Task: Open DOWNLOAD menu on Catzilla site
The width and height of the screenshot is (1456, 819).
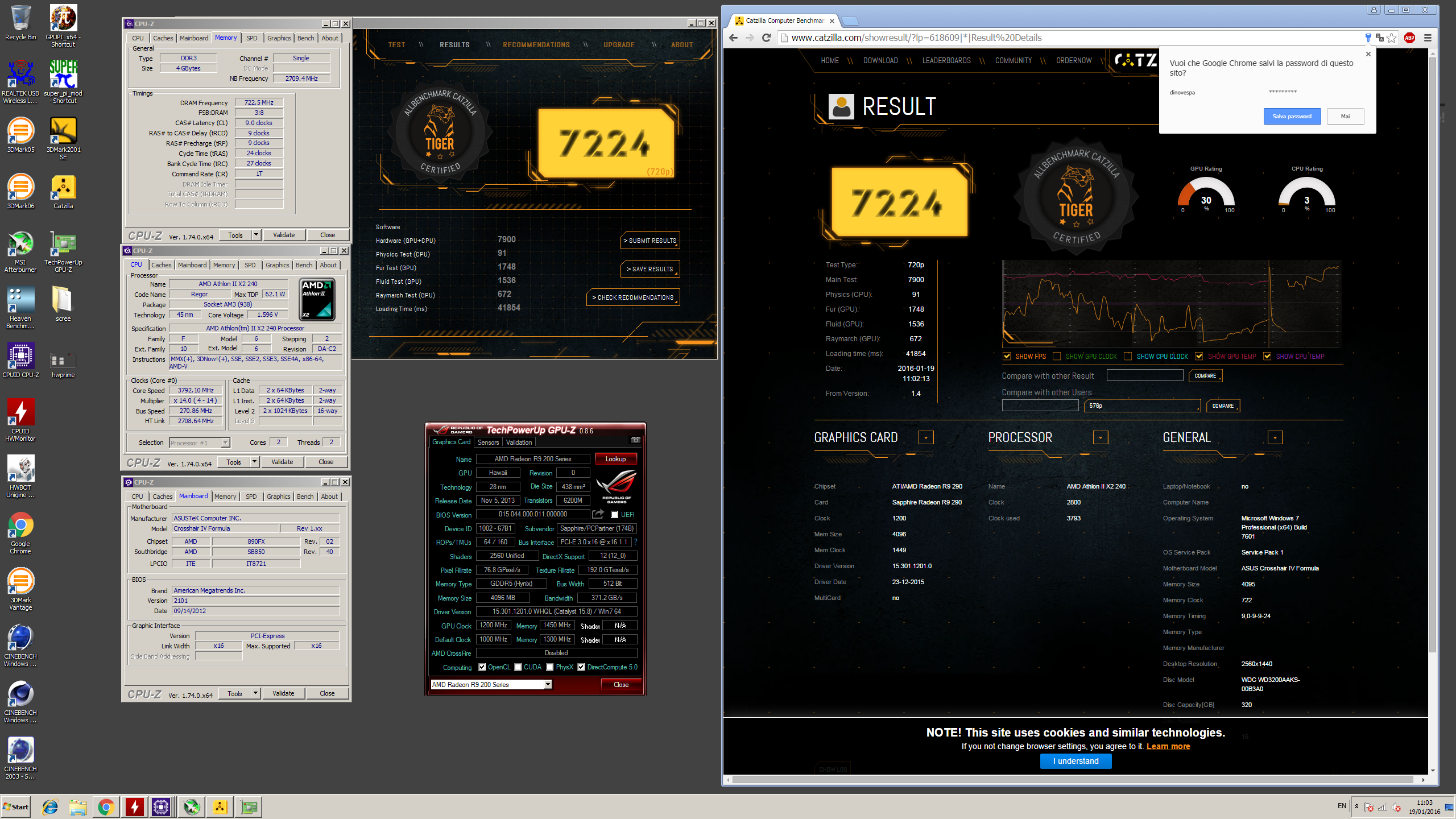Action: click(880, 61)
